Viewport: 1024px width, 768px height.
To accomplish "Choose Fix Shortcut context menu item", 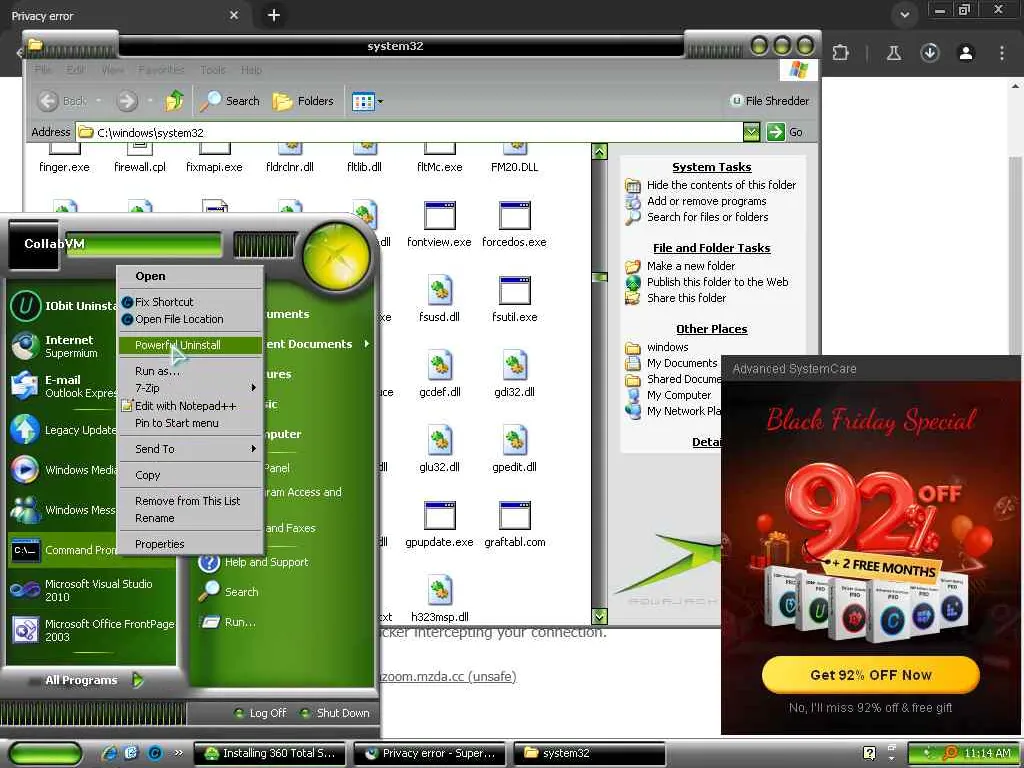I will tap(189, 302).
